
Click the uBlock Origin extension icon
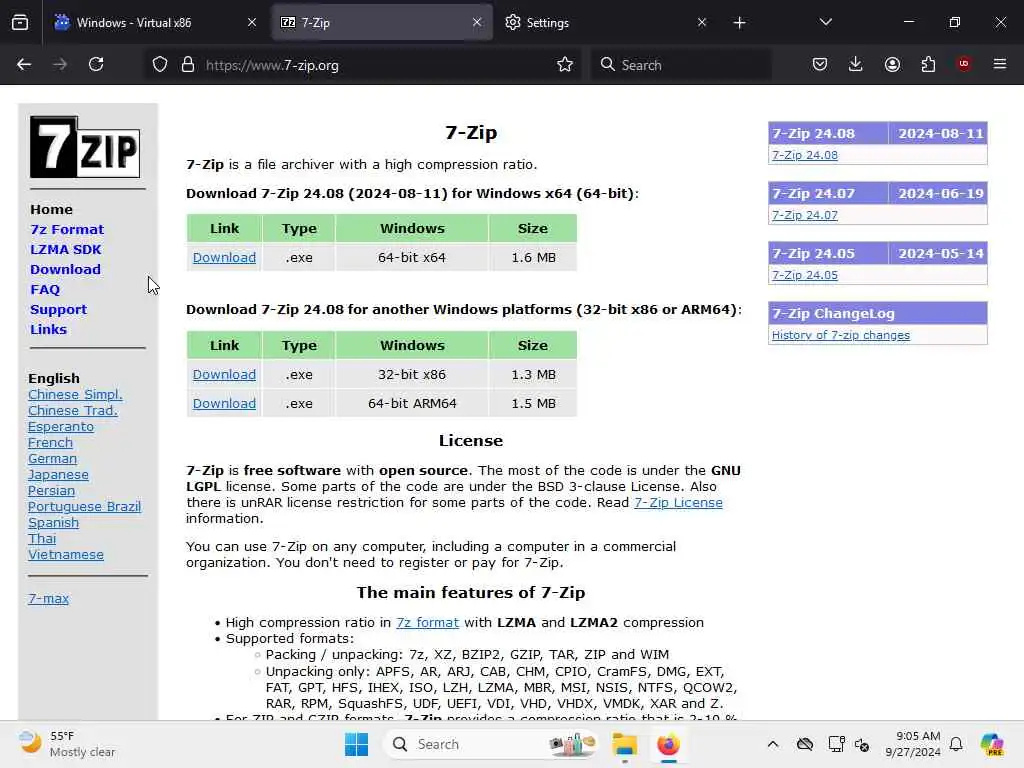tap(964, 65)
